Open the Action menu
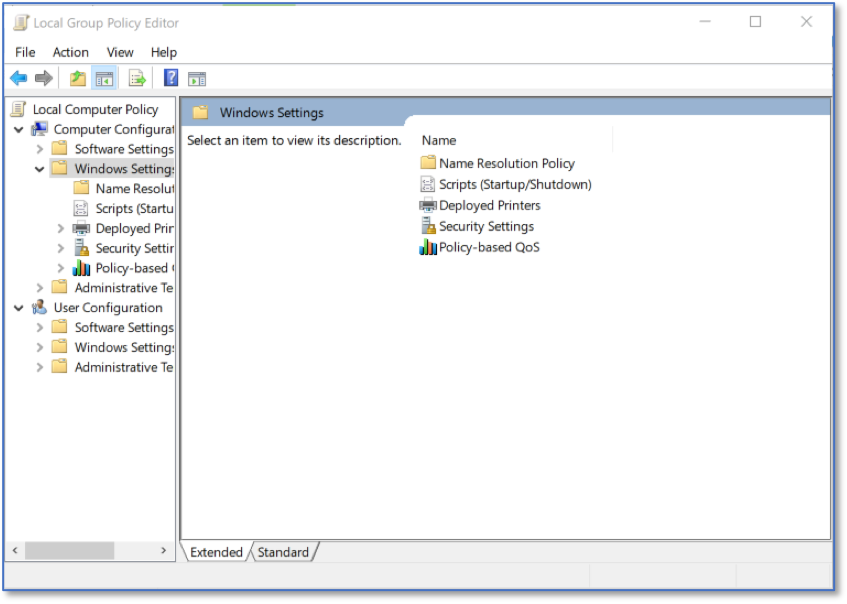This screenshot has width=847, height=604. pyautogui.click(x=71, y=52)
